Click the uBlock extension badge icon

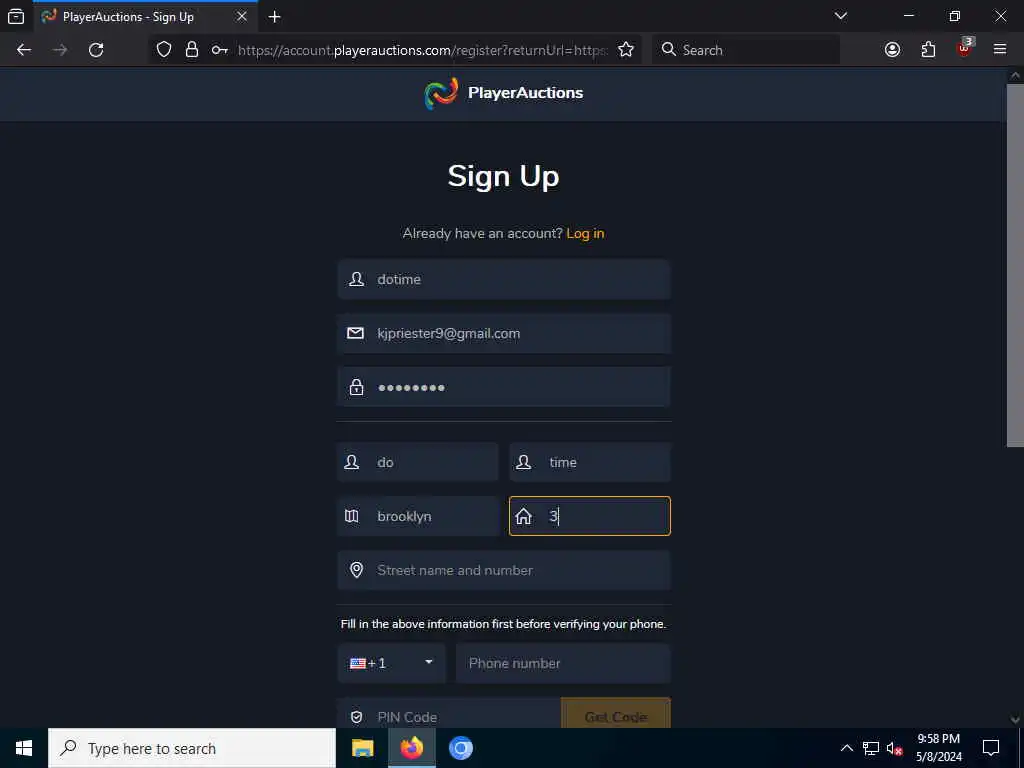point(965,48)
